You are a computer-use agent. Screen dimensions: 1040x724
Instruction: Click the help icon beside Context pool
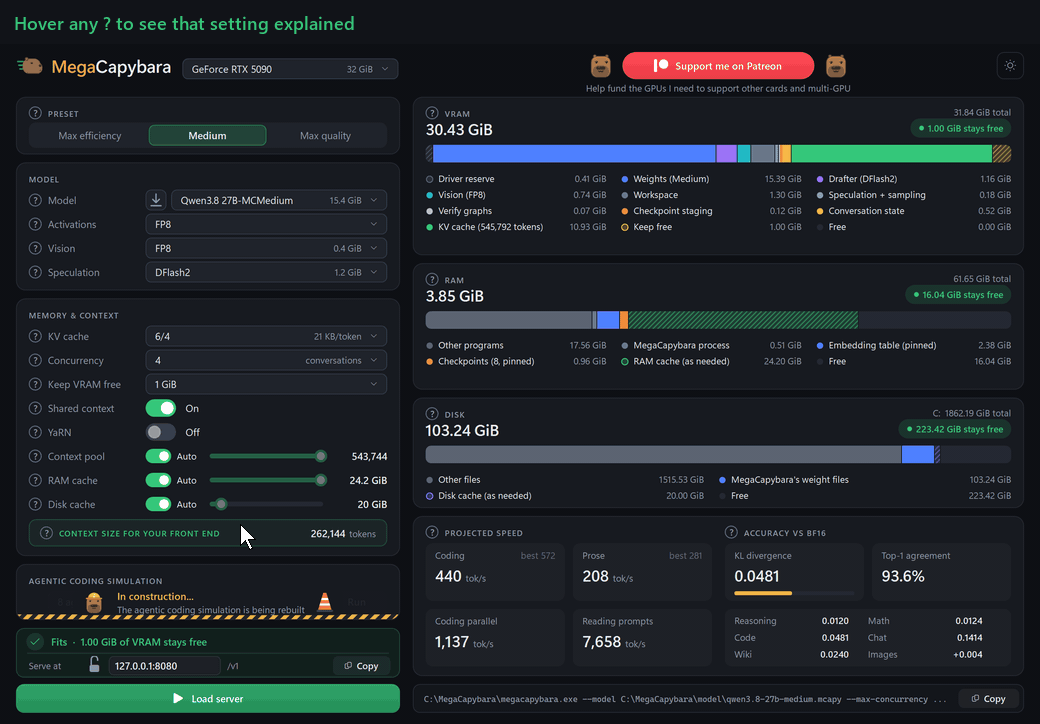point(35,456)
